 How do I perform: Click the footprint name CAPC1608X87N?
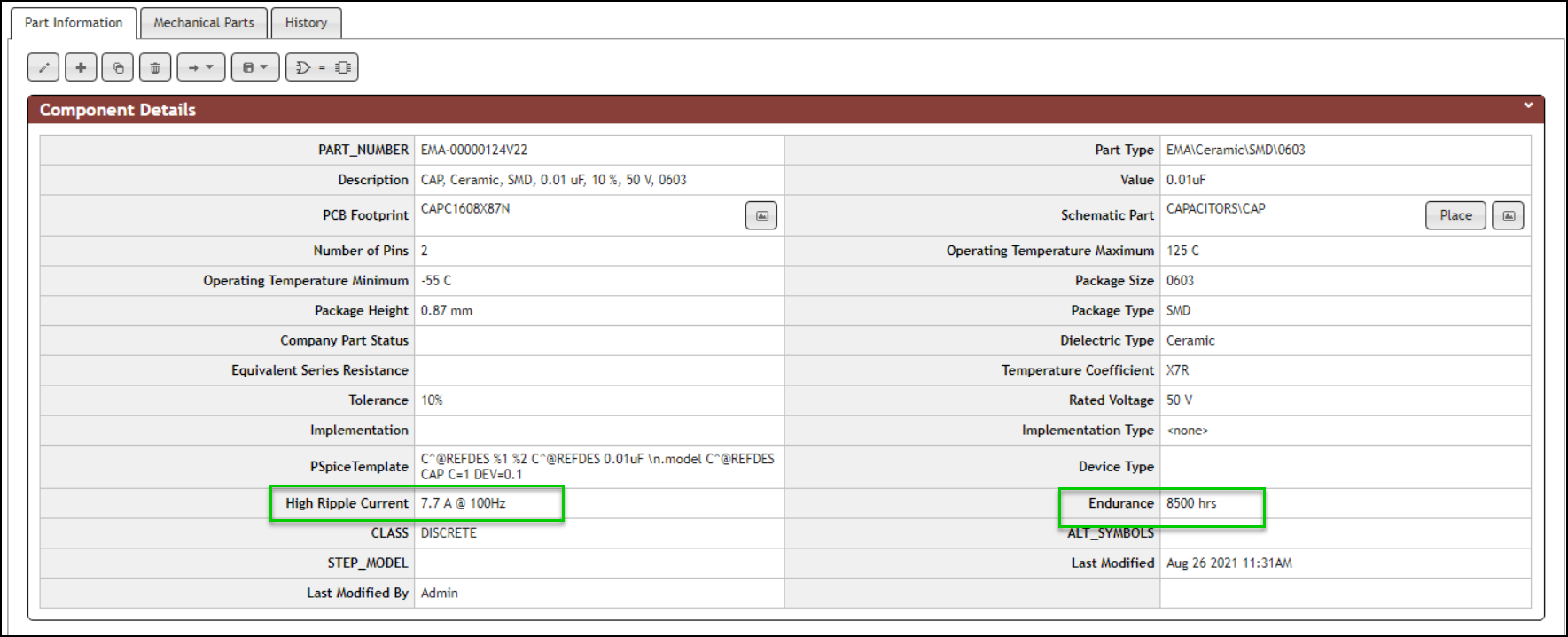pos(465,208)
